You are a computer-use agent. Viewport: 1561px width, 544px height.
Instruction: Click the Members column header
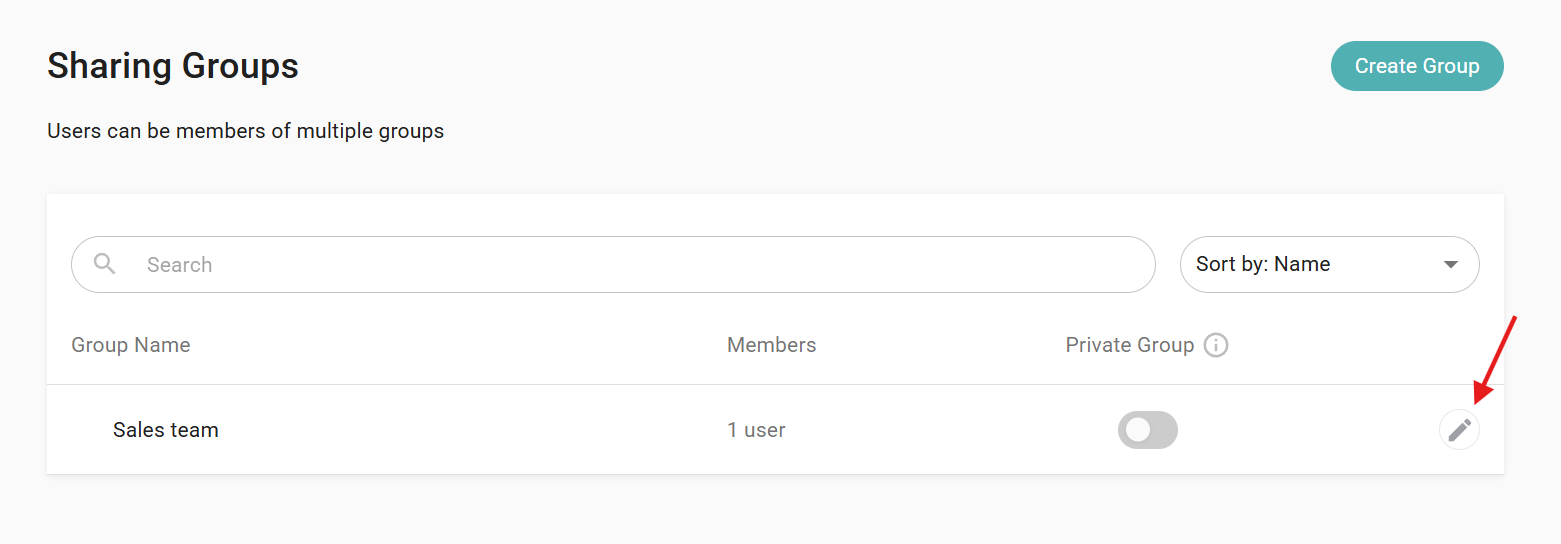point(771,345)
